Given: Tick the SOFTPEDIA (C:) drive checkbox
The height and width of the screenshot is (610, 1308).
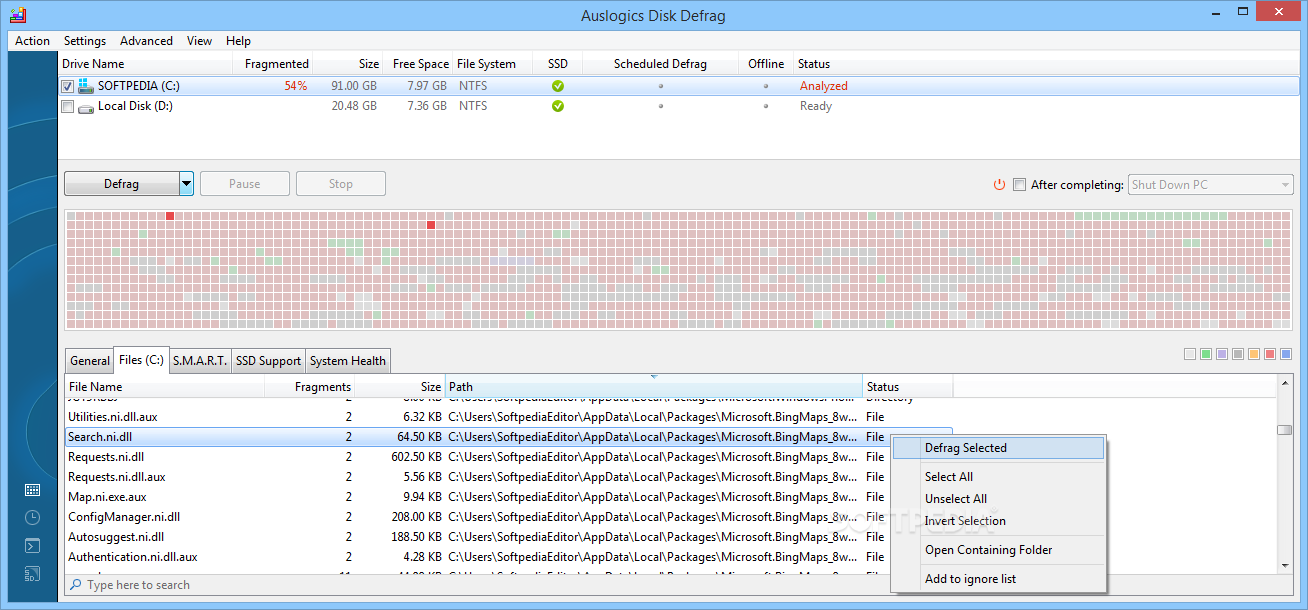Looking at the screenshot, I should 68,86.
